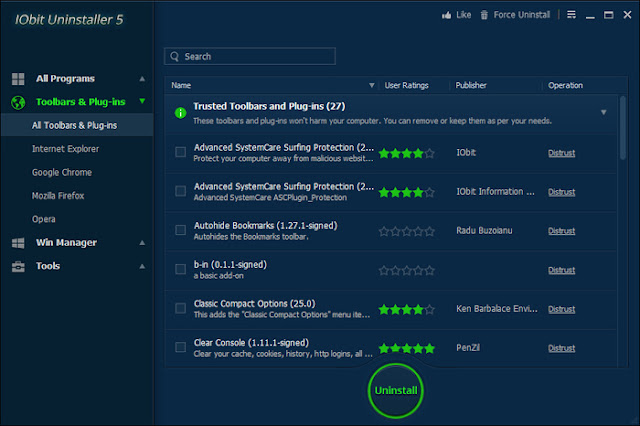Tick checkbox for Advanced SystemCare by IObit

pos(180,152)
